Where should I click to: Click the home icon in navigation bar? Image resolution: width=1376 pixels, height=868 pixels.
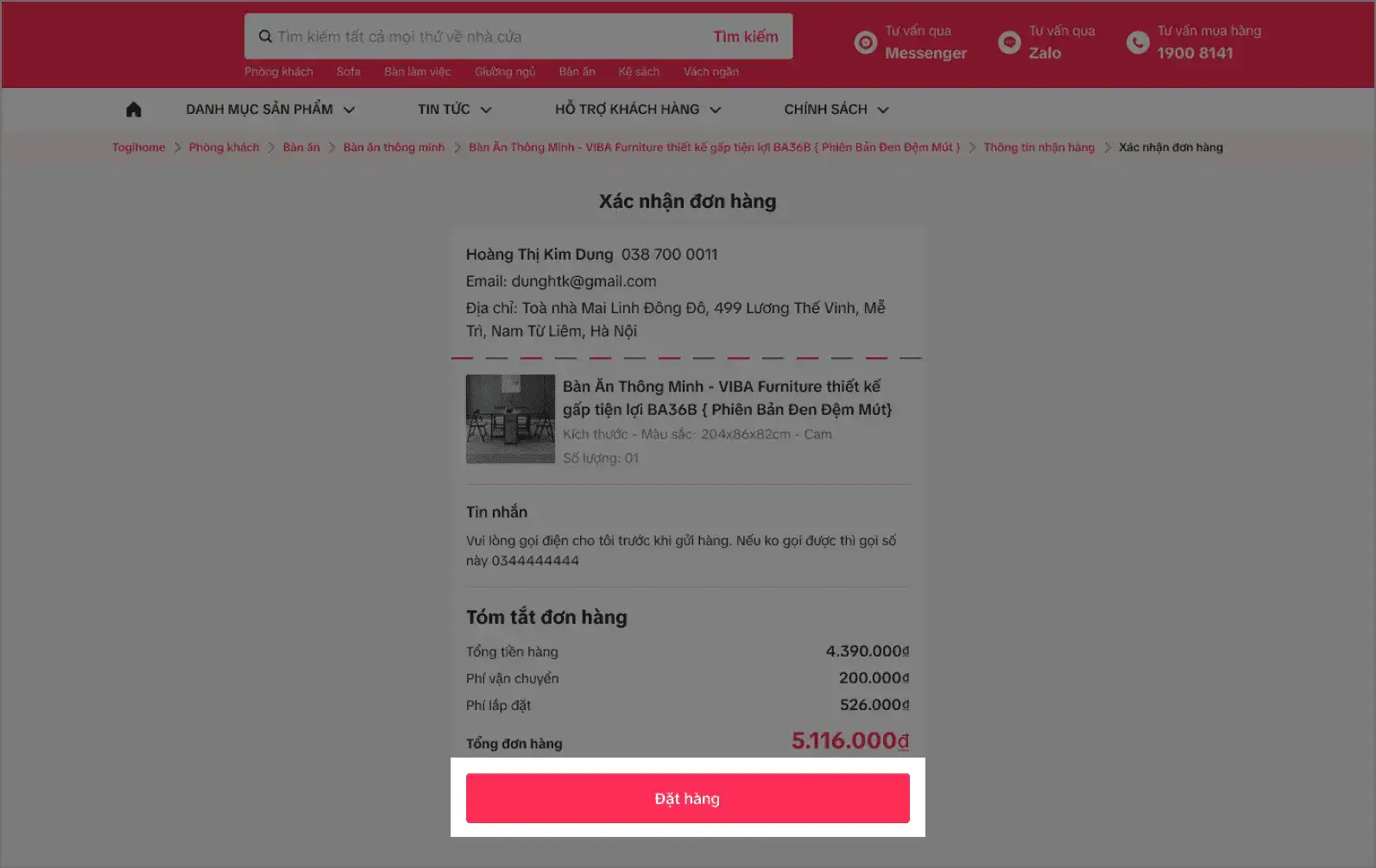[x=133, y=110]
